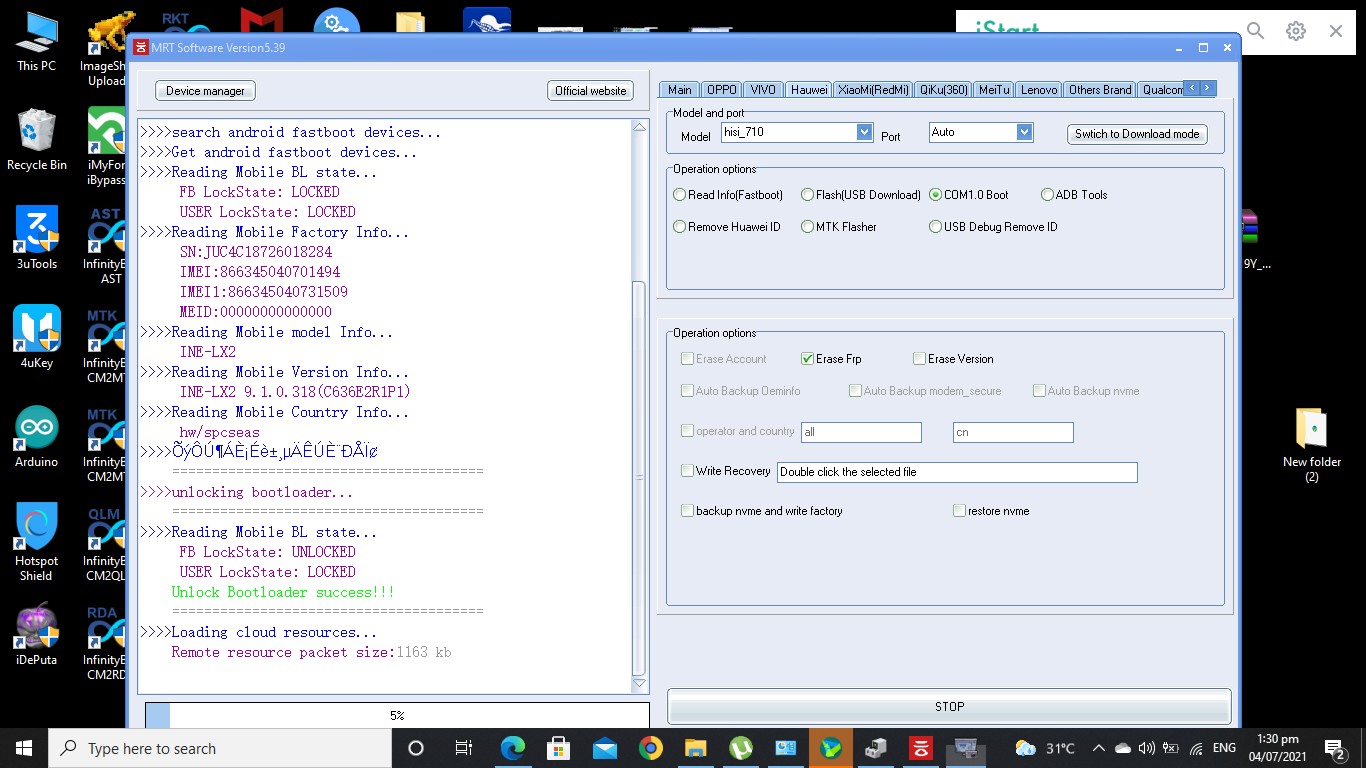
Task: Show hidden system tray icons
Action: point(1098,748)
